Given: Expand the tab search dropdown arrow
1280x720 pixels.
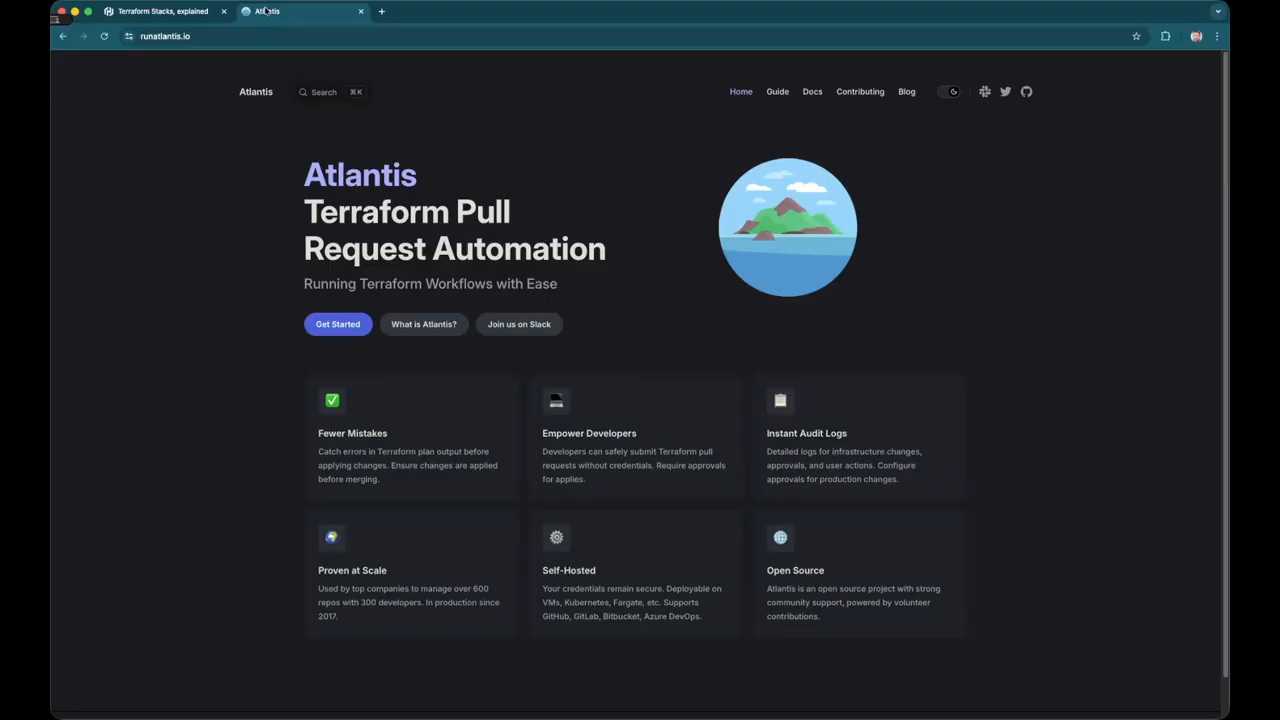Looking at the screenshot, I should click(1217, 11).
